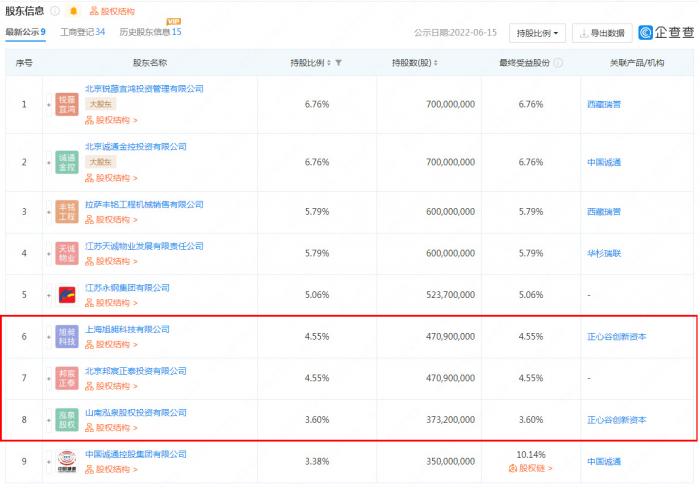Click the 关联产品/机构 column header

pos(637,63)
